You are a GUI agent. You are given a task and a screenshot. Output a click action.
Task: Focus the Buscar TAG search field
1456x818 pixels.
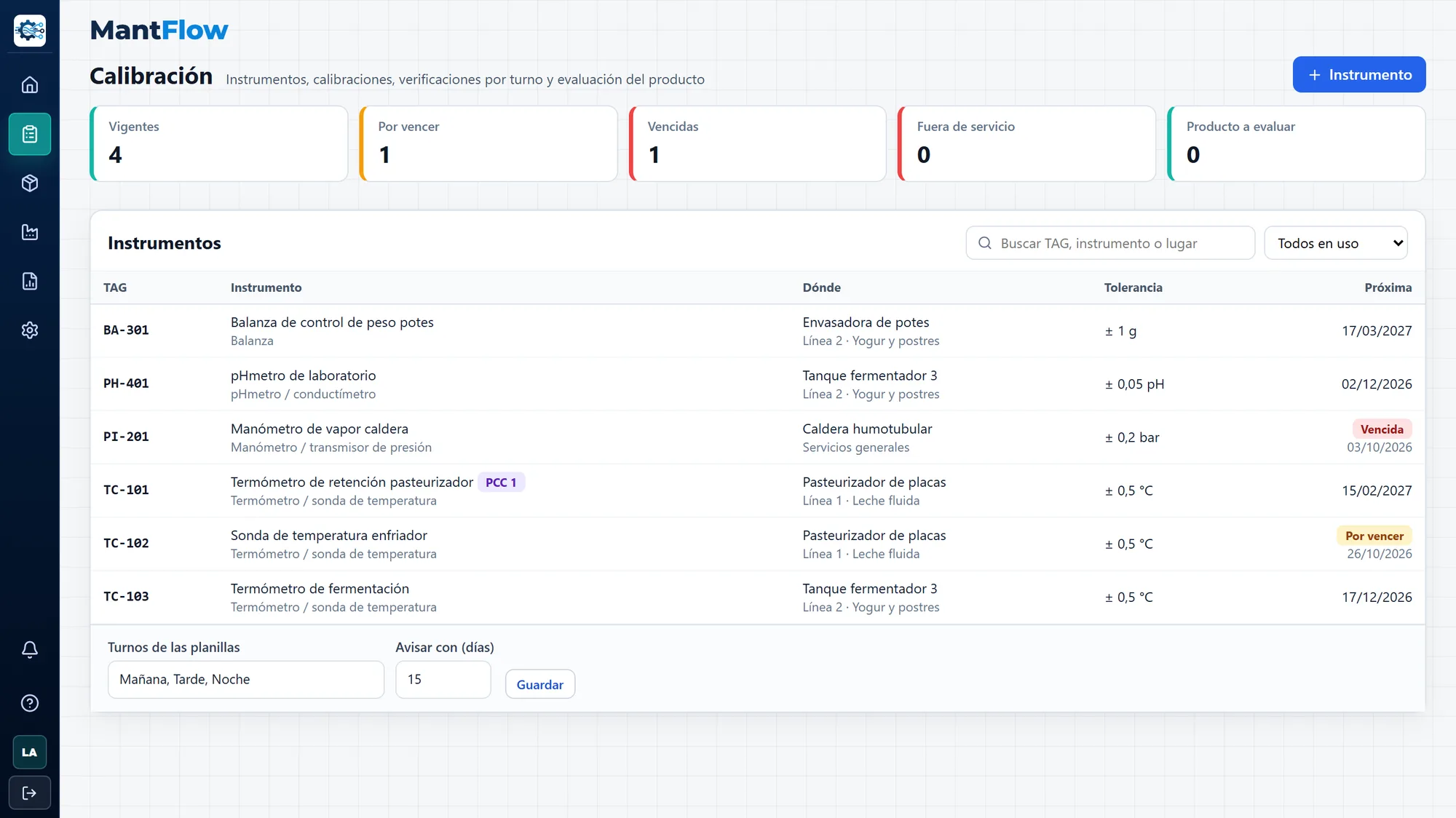(1110, 243)
